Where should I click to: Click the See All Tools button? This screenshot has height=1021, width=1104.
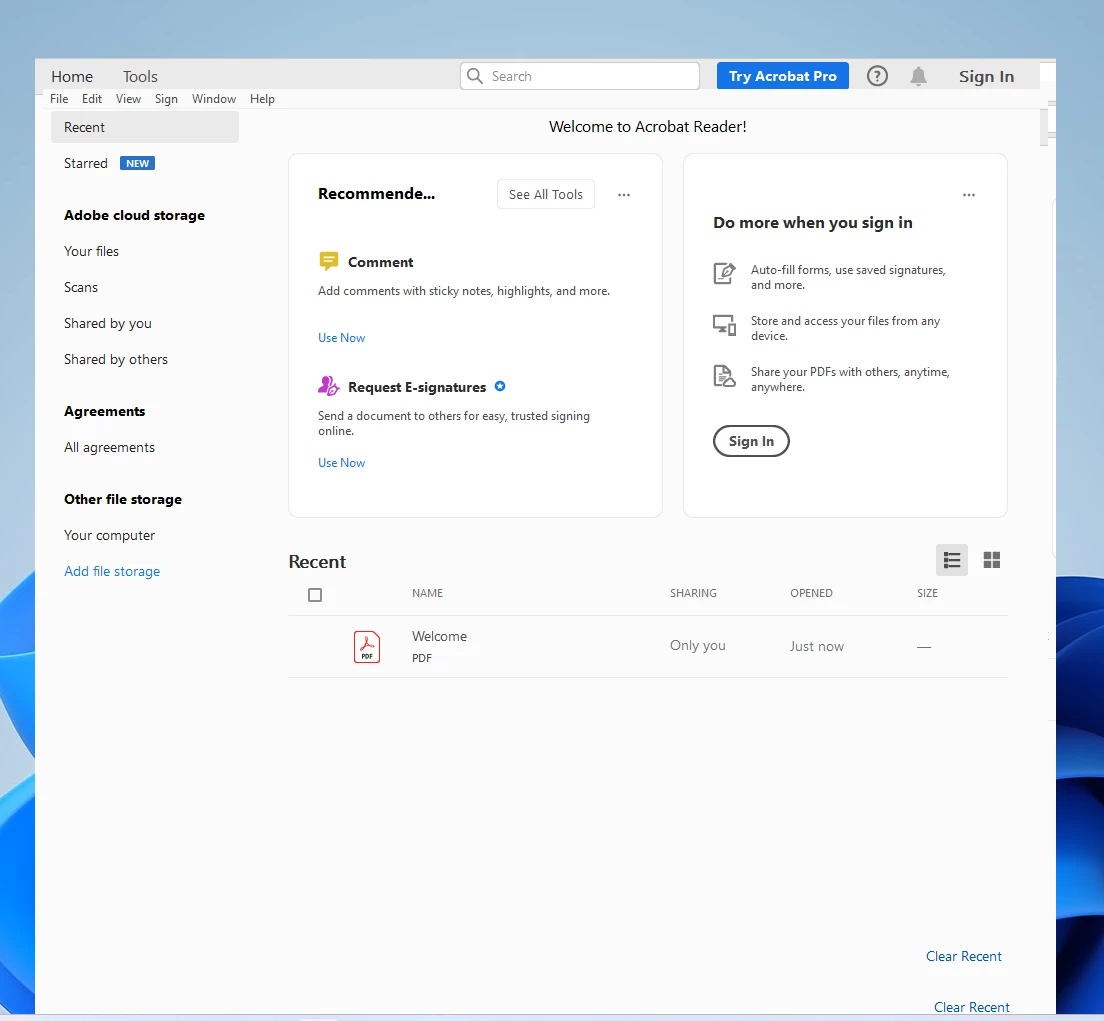pos(546,194)
